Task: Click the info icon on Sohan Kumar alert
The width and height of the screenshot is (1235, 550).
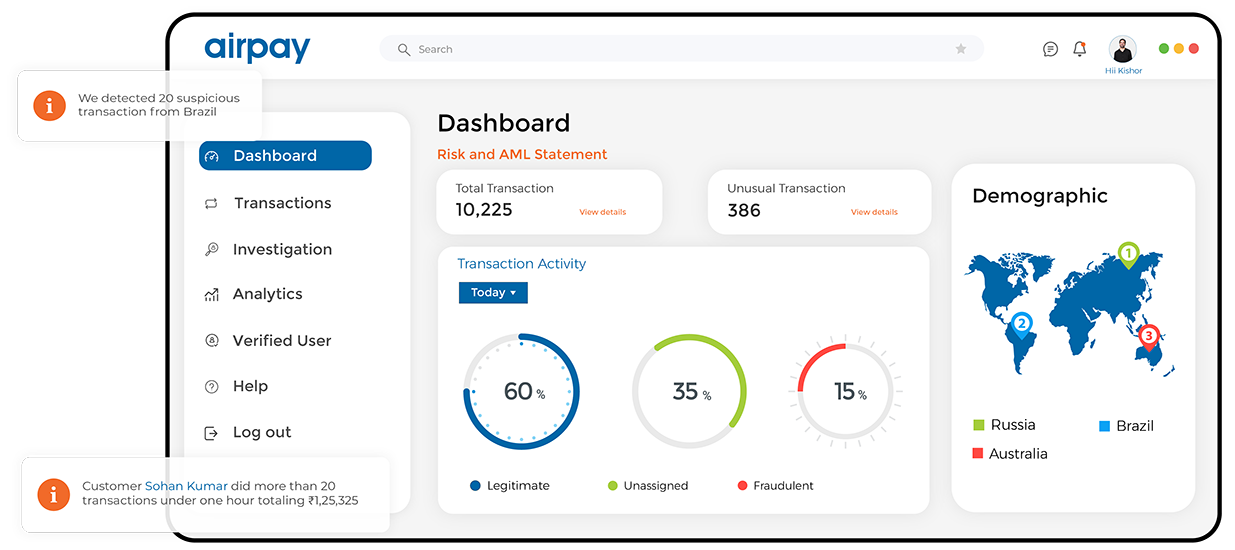Action: tap(53, 494)
